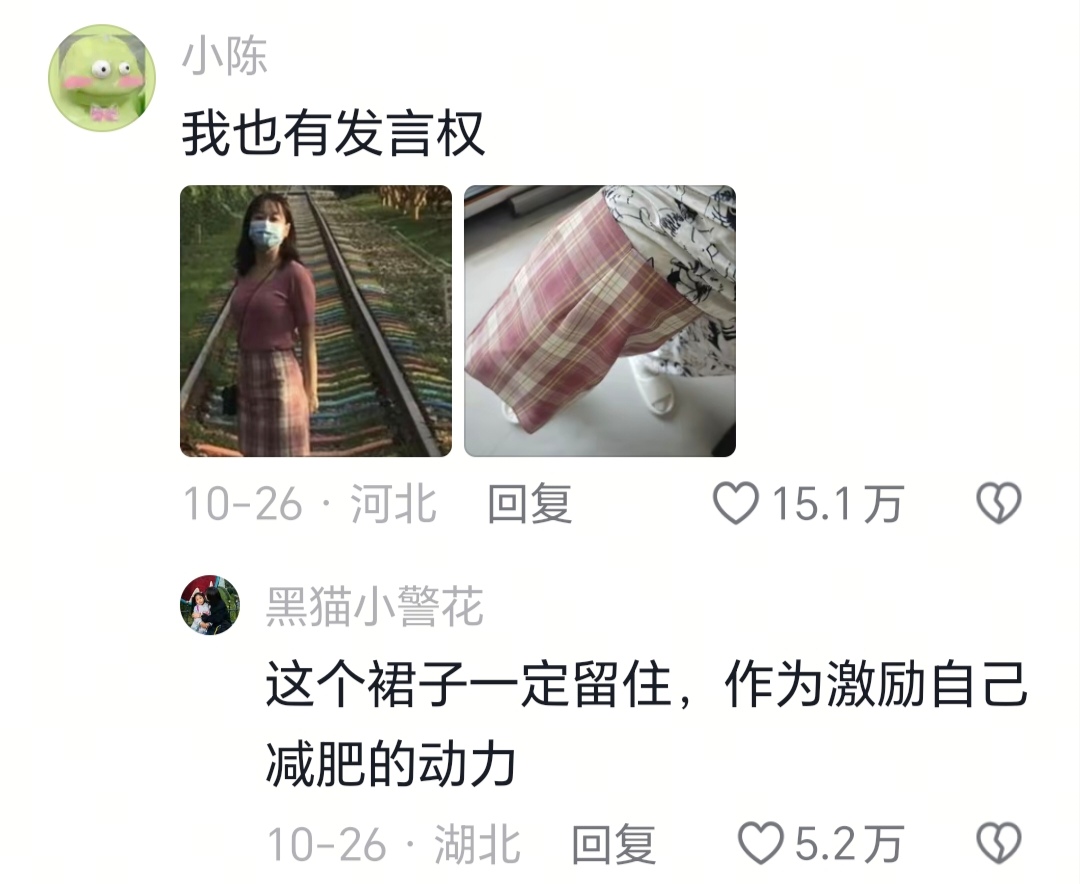The width and height of the screenshot is (1080, 884).
Task: Visit the username 黑猫小警花 profile link
Action: coord(375,606)
